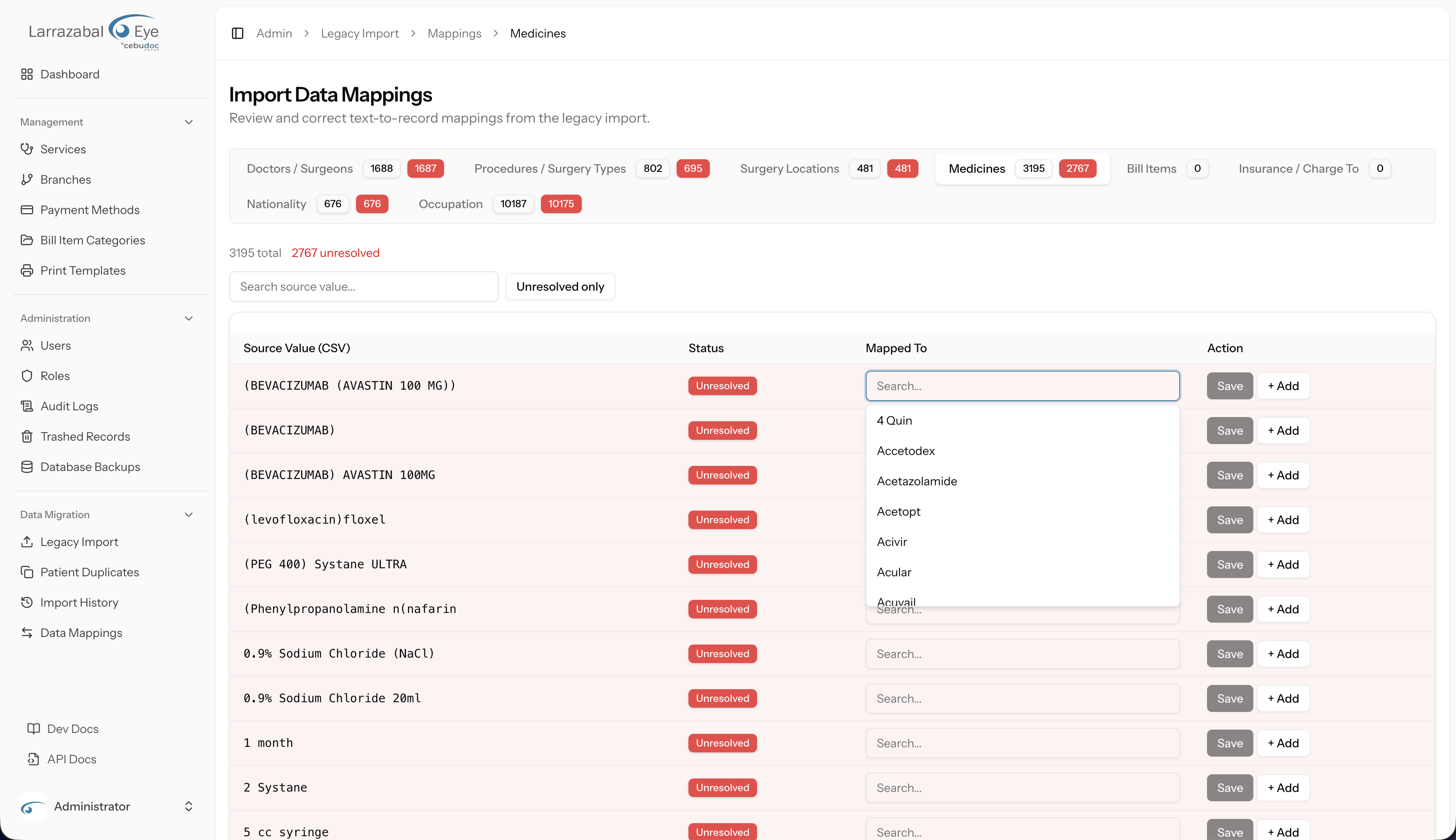This screenshot has width=1456, height=840.
Task: Add a record for the (BEVACIZUMAB) row
Action: (x=1283, y=431)
